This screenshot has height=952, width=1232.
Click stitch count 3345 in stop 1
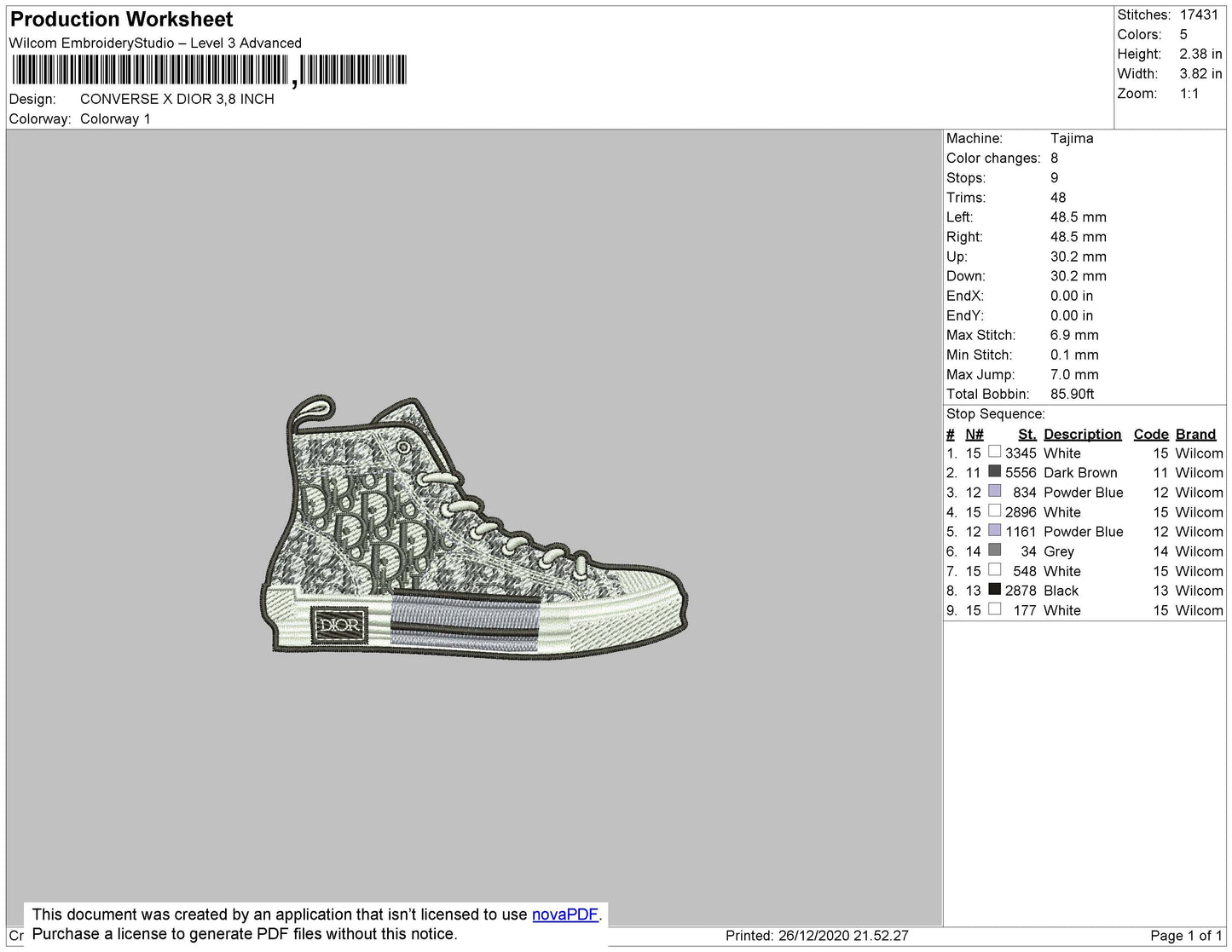(x=1021, y=453)
